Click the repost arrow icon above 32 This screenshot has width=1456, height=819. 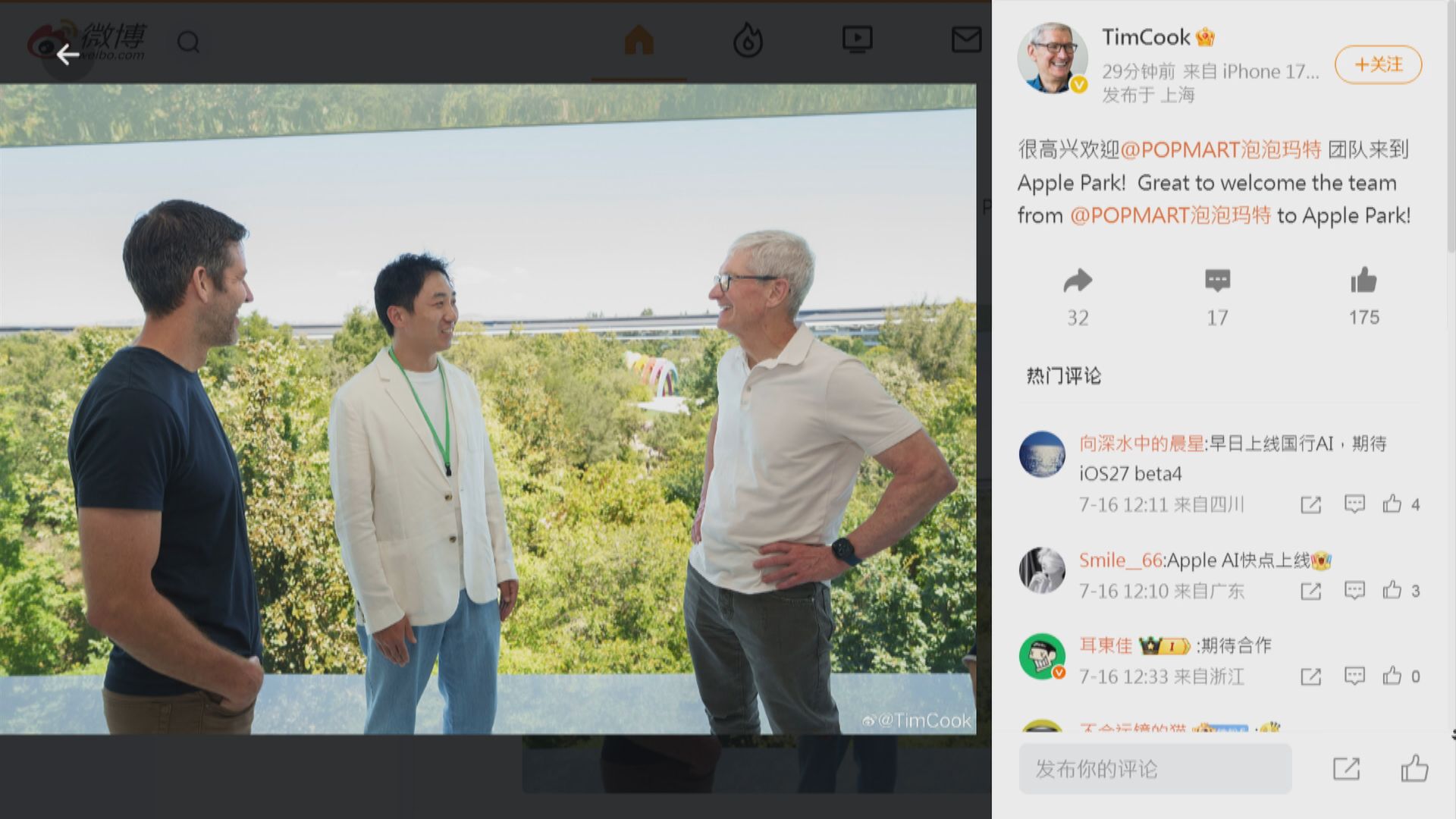click(1078, 281)
